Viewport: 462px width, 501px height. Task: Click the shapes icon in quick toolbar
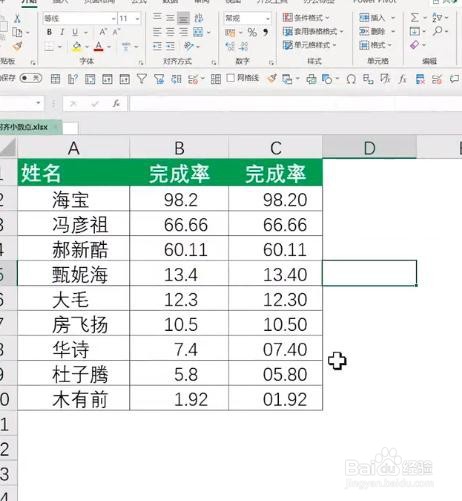point(327,79)
